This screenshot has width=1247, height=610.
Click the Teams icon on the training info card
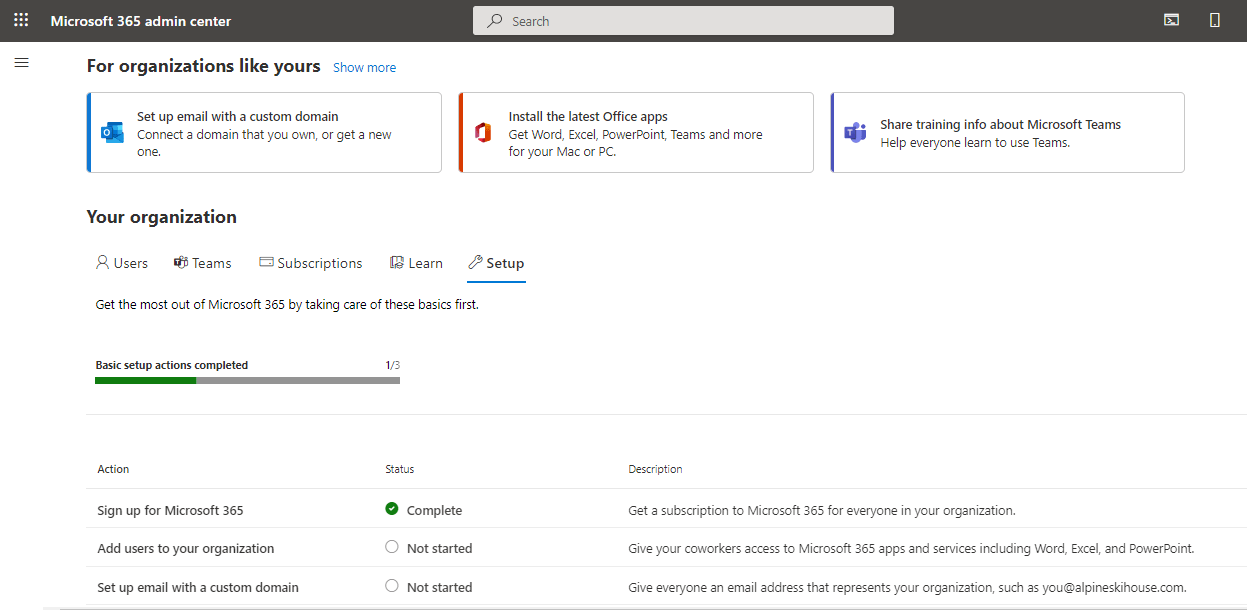tap(855, 133)
